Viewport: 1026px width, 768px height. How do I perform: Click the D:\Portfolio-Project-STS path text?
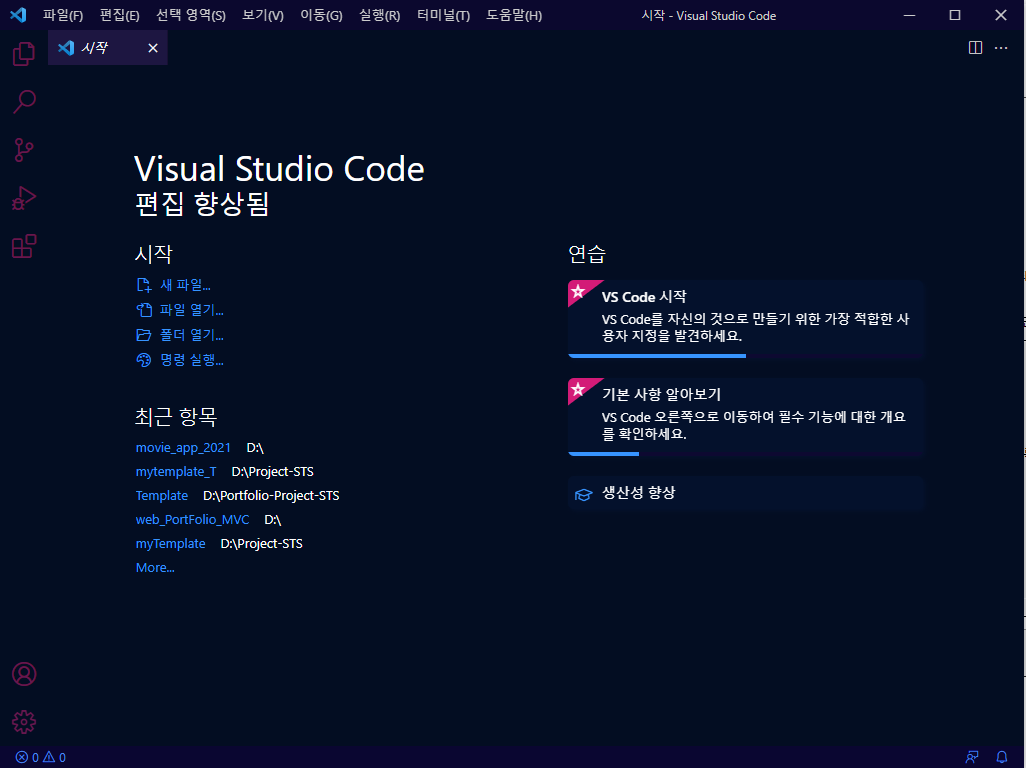[x=271, y=496]
